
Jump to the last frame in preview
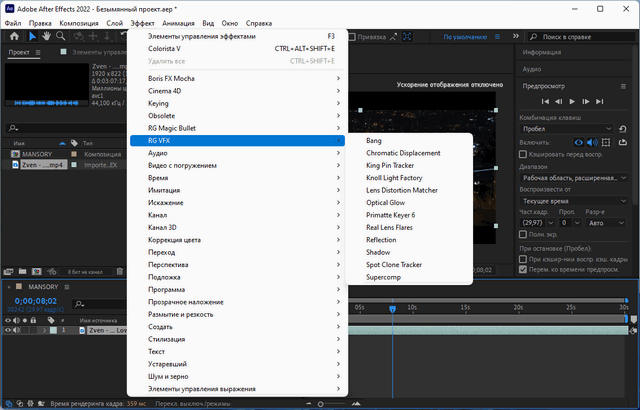[x=601, y=101]
